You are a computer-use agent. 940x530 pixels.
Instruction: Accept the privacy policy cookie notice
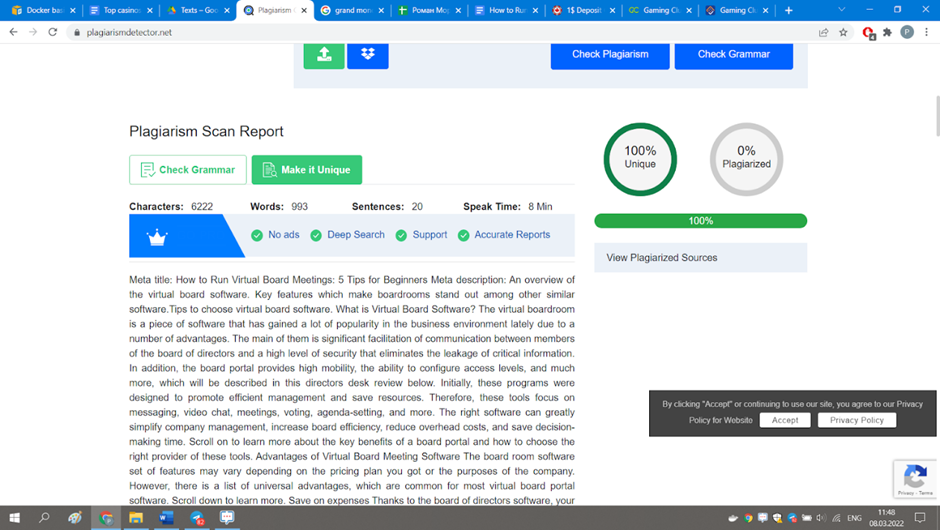click(785, 420)
